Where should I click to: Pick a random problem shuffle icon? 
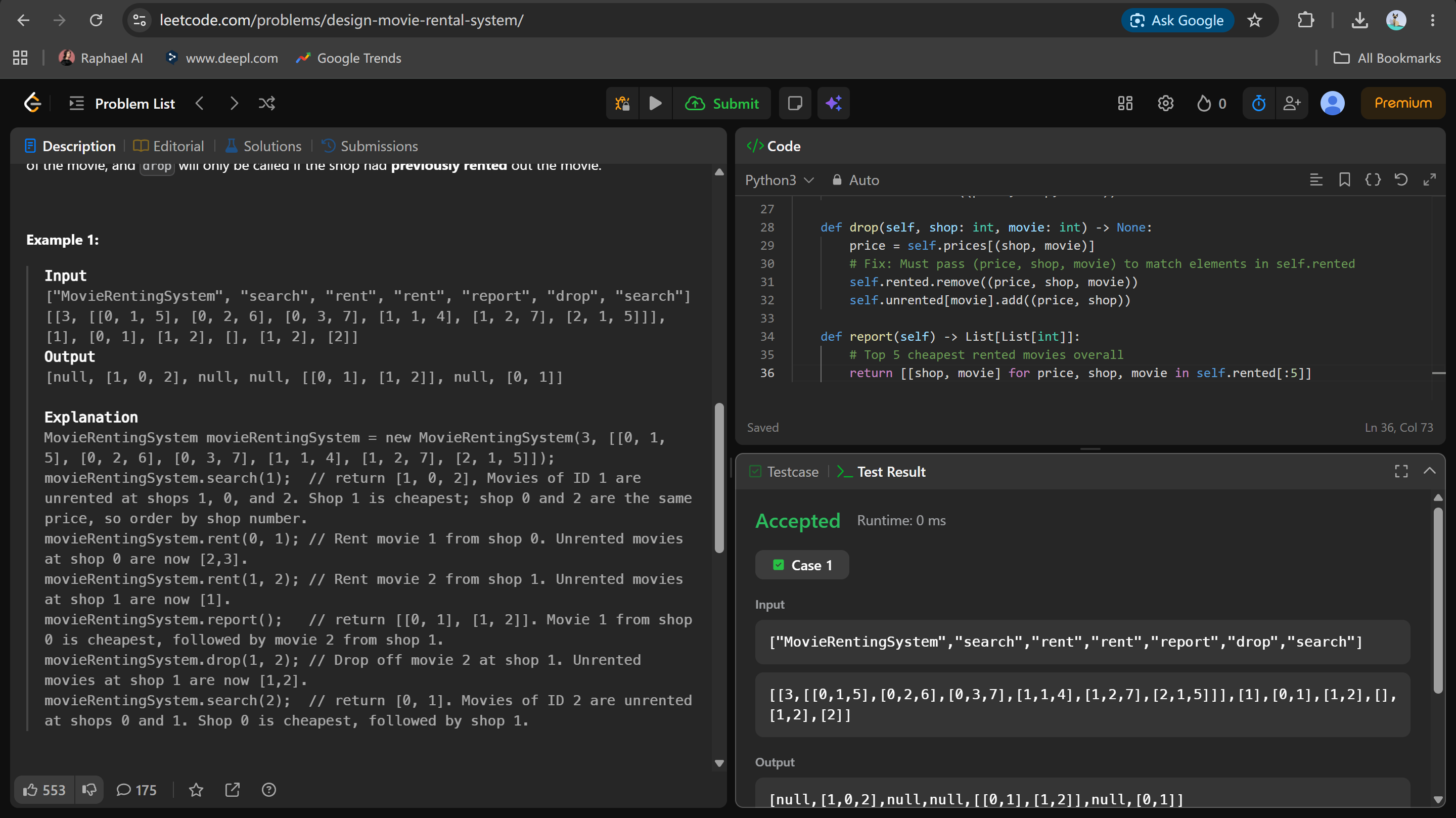(267, 104)
